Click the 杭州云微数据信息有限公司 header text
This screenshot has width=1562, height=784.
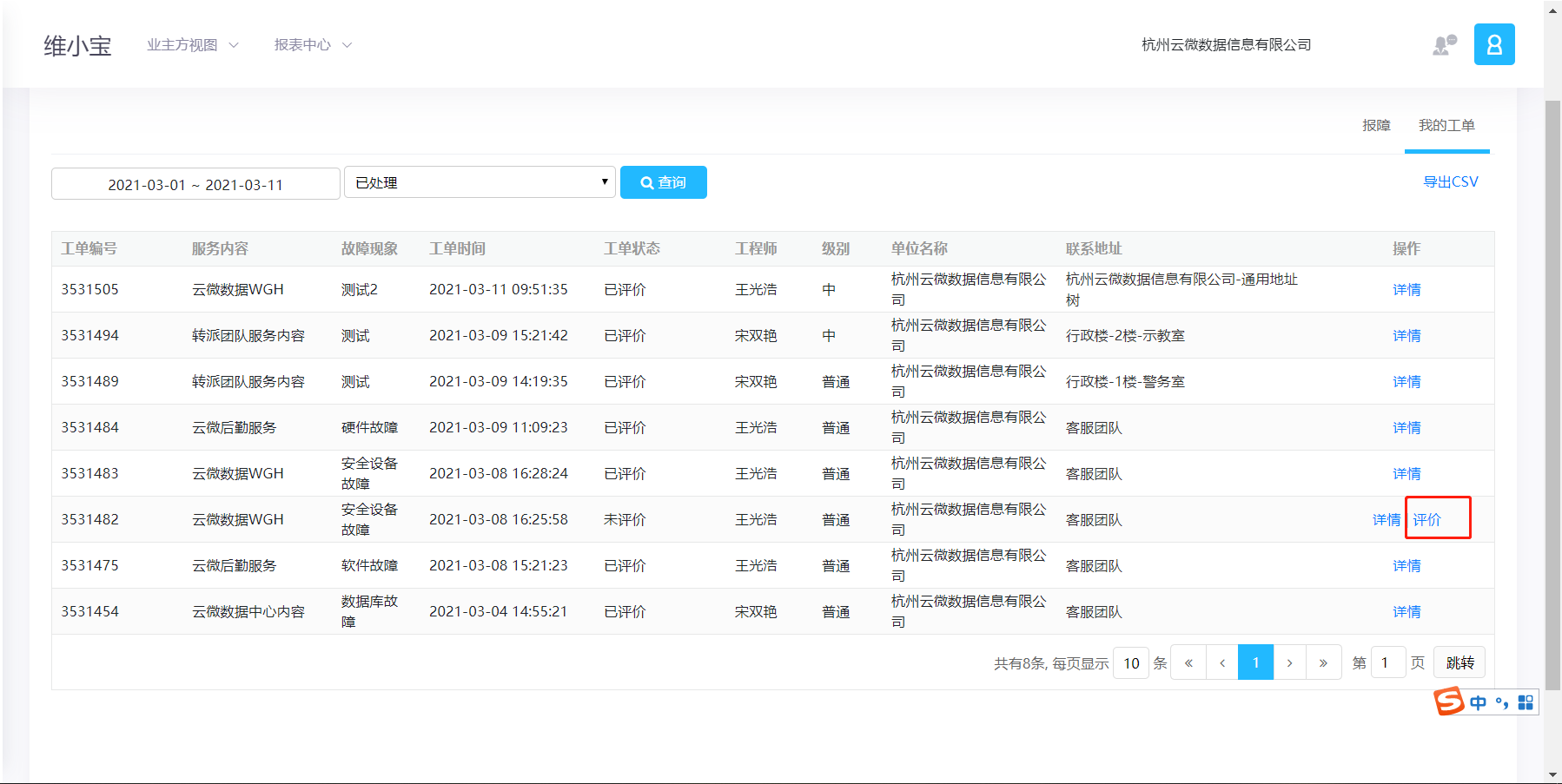pos(1226,45)
